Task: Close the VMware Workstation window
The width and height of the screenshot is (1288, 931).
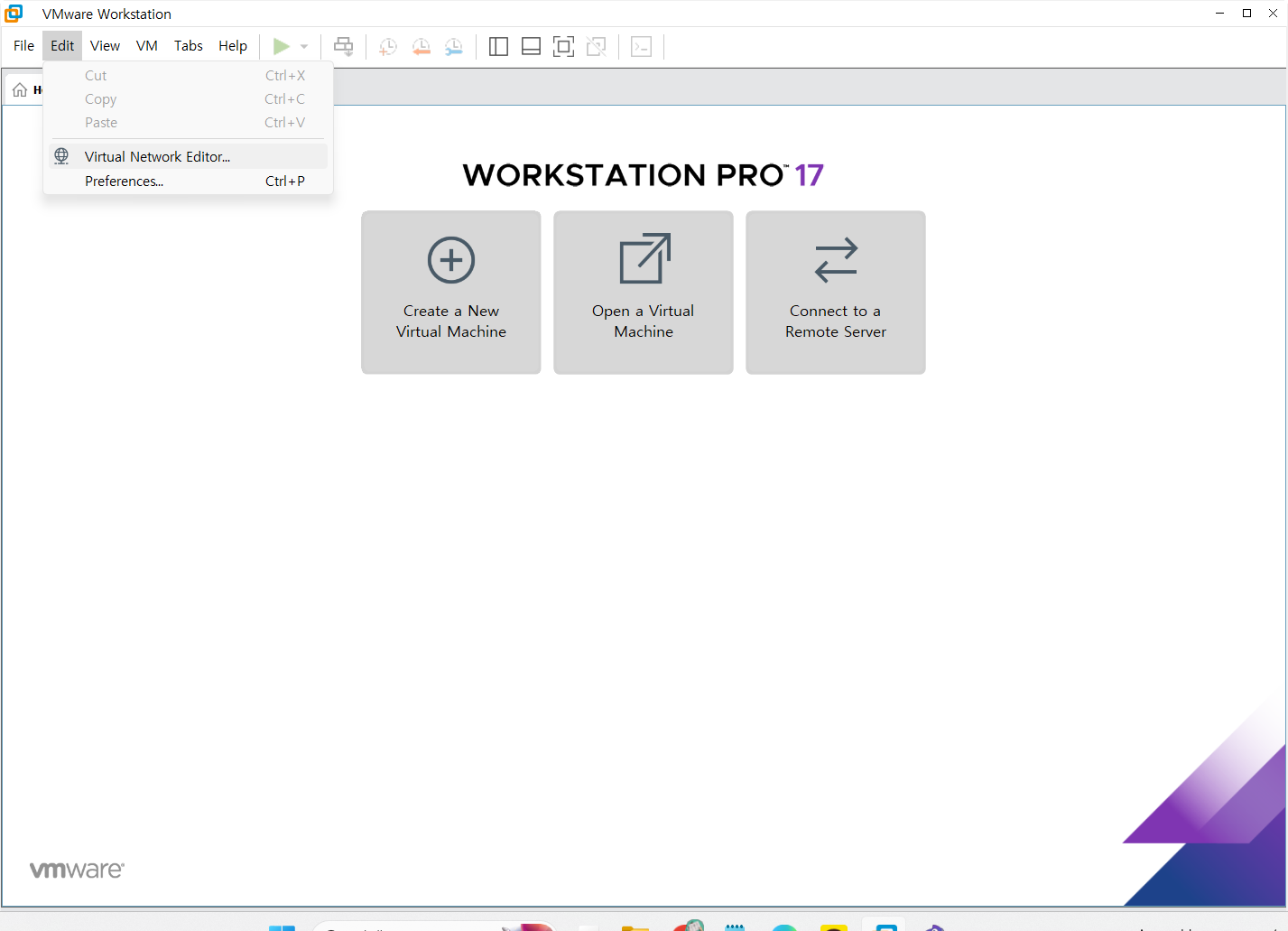Action: point(1274,14)
